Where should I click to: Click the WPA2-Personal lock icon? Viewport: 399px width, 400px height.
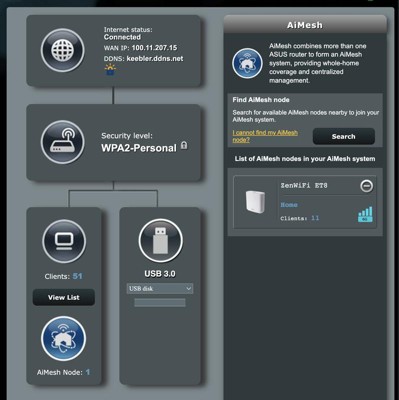coord(184,145)
